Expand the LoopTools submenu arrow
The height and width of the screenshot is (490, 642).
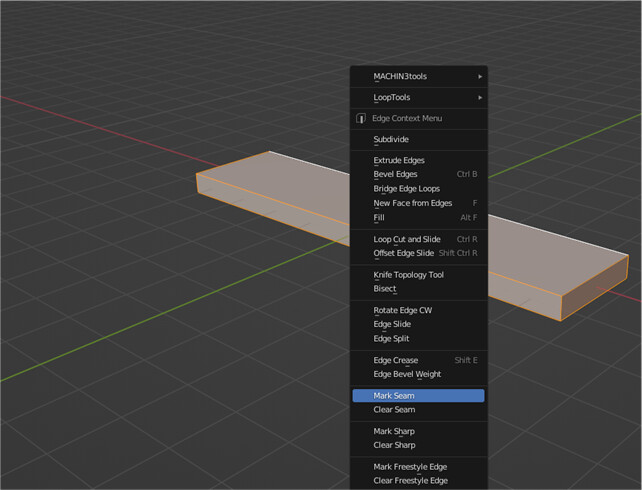pyautogui.click(x=480, y=97)
